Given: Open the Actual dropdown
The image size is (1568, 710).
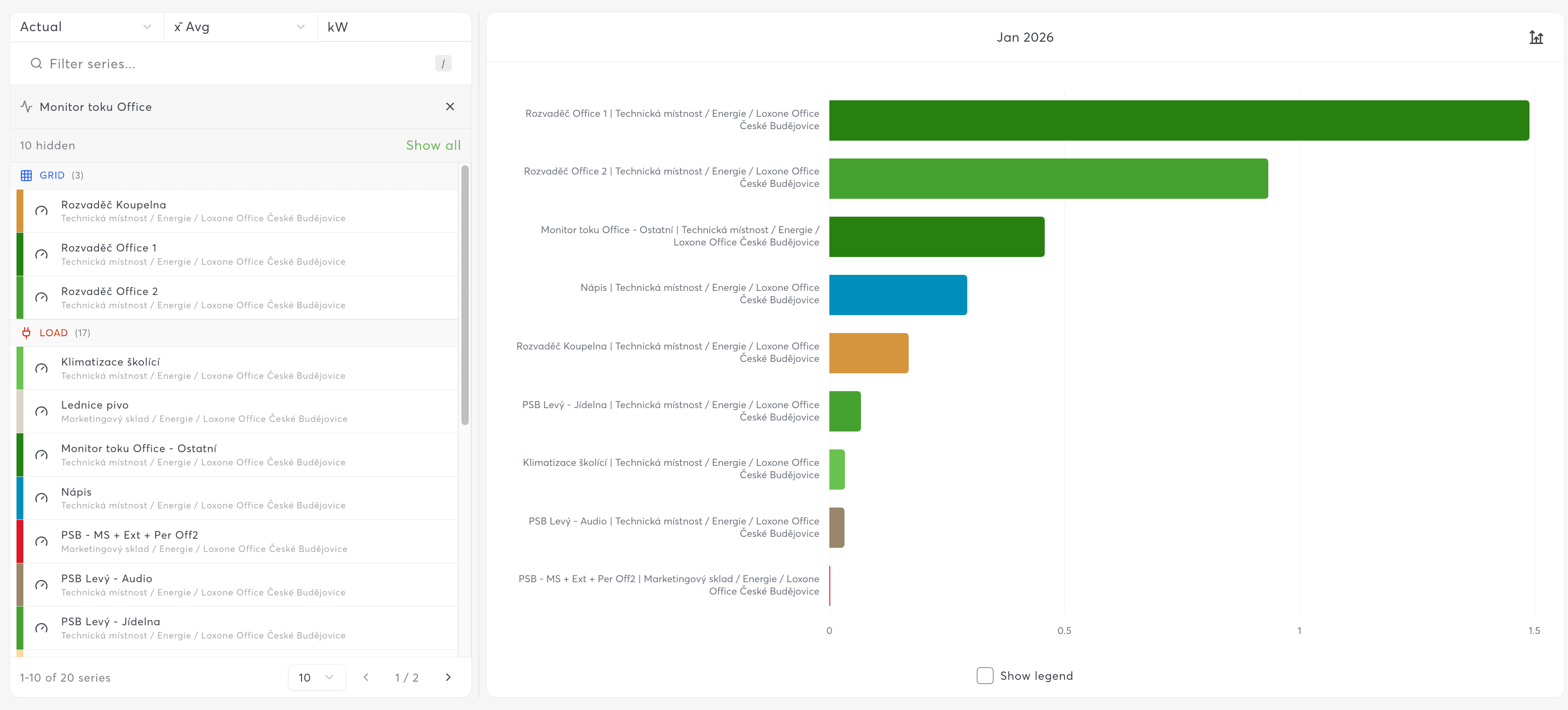Looking at the screenshot, I should [87, 27].
